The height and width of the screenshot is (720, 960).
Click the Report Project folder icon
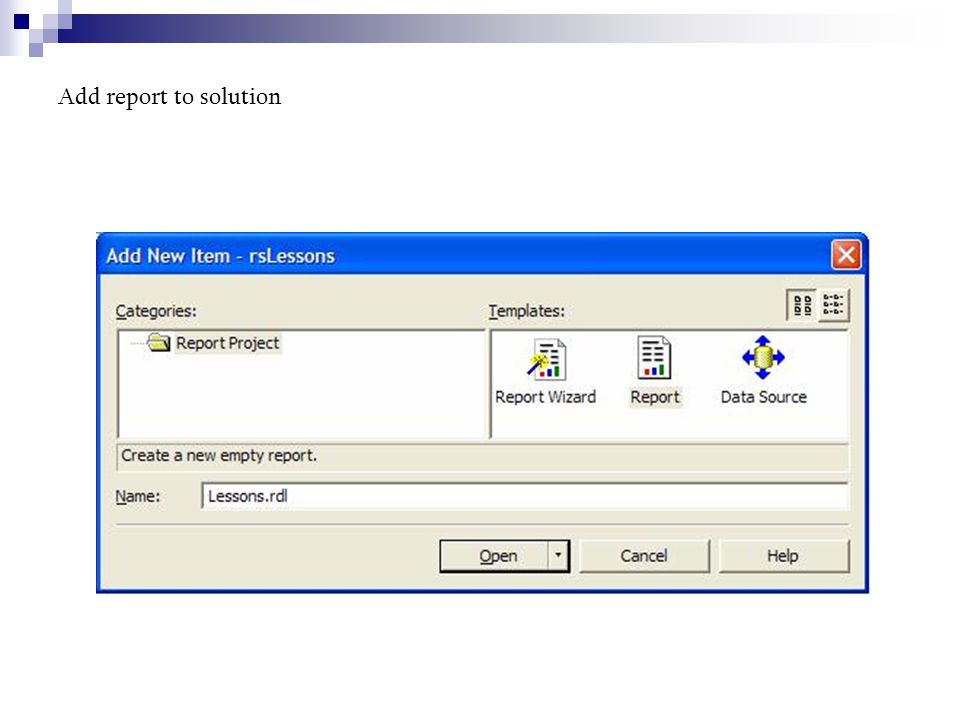click(159, 342)
